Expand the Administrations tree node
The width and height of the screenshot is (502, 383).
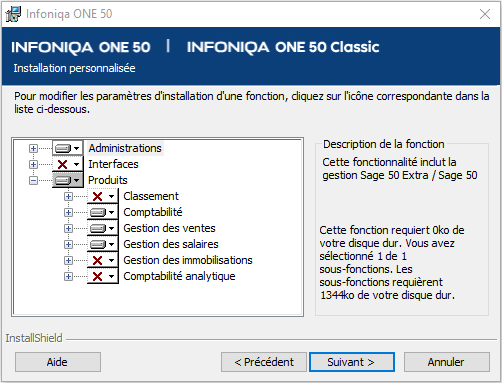point(33,148)
